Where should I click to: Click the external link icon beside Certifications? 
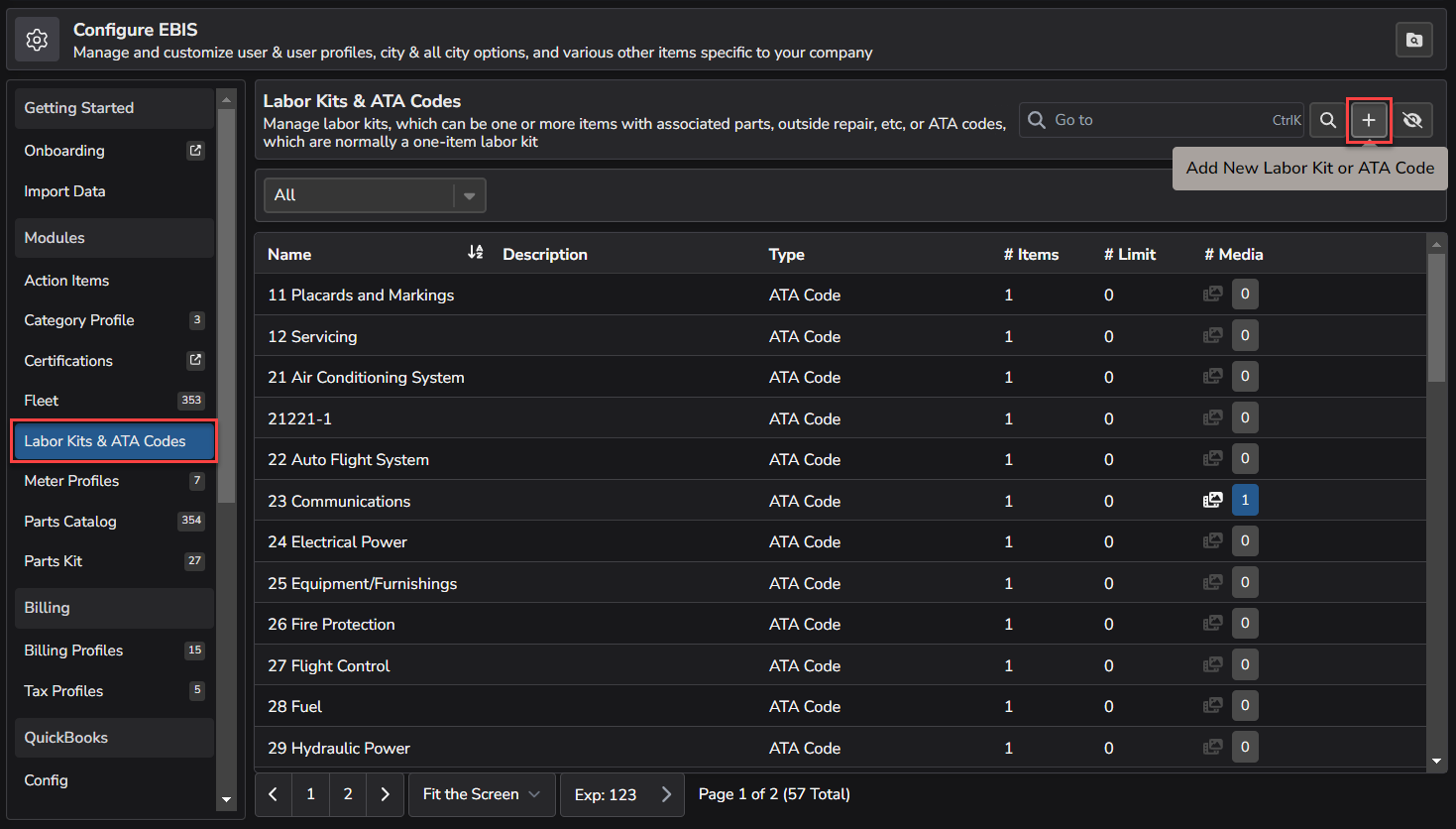pos(196,360)
